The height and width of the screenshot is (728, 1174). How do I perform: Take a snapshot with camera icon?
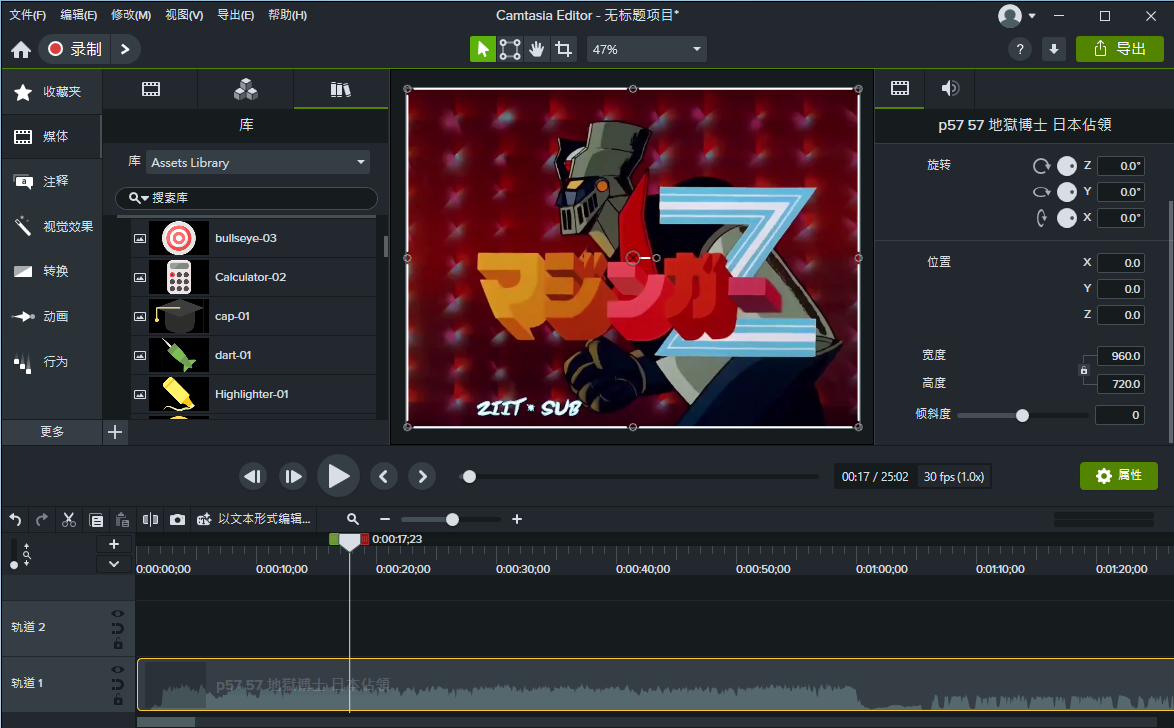pos(177,519)
